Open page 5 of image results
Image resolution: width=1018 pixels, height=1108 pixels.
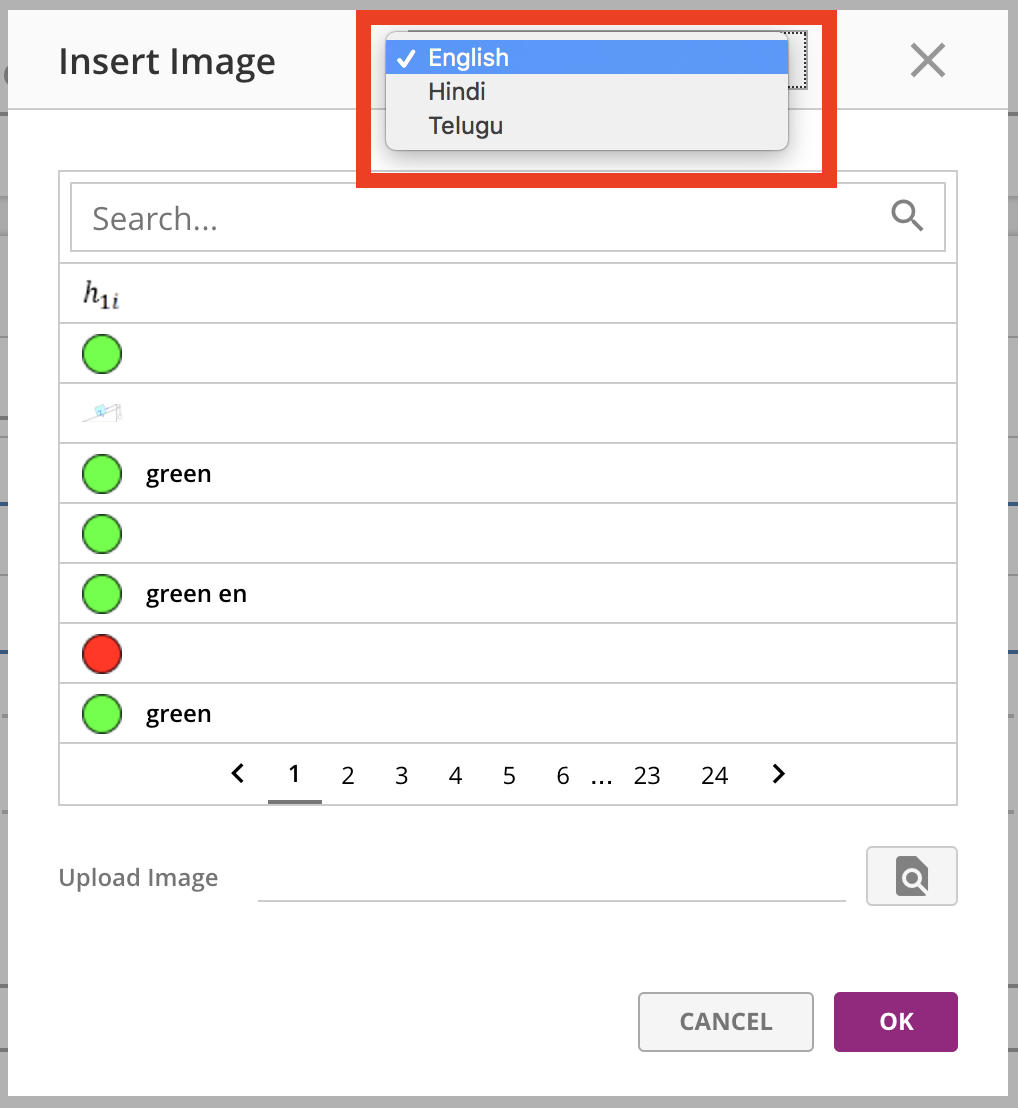pyautogui.click(x=509, y=776)
